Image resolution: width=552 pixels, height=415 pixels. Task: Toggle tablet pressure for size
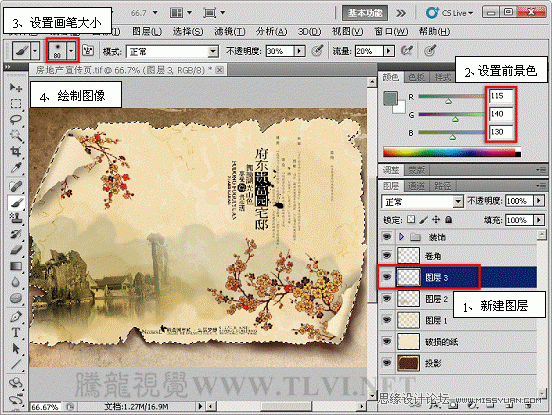coord(430,51)
